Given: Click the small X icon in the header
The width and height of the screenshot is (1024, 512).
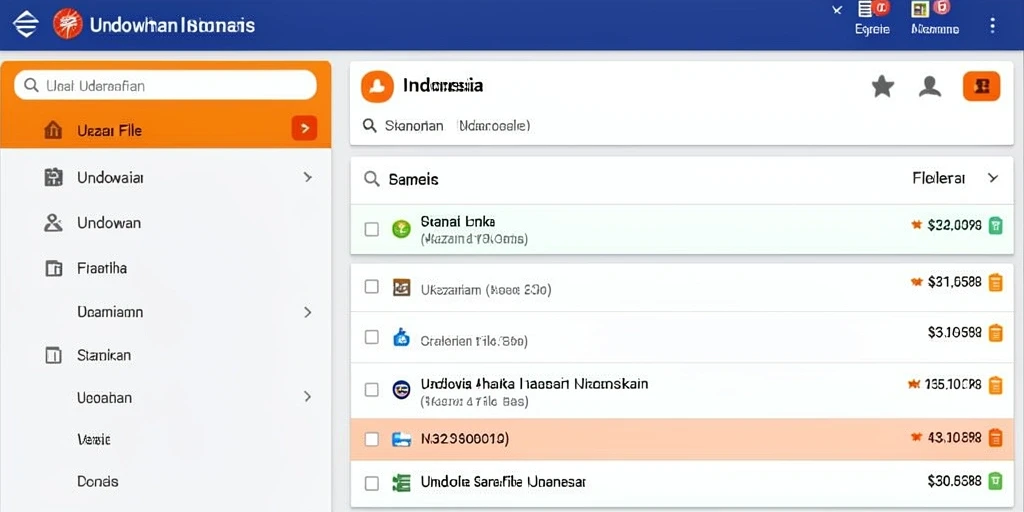Looking at the screenshot, I should (837, 10).
